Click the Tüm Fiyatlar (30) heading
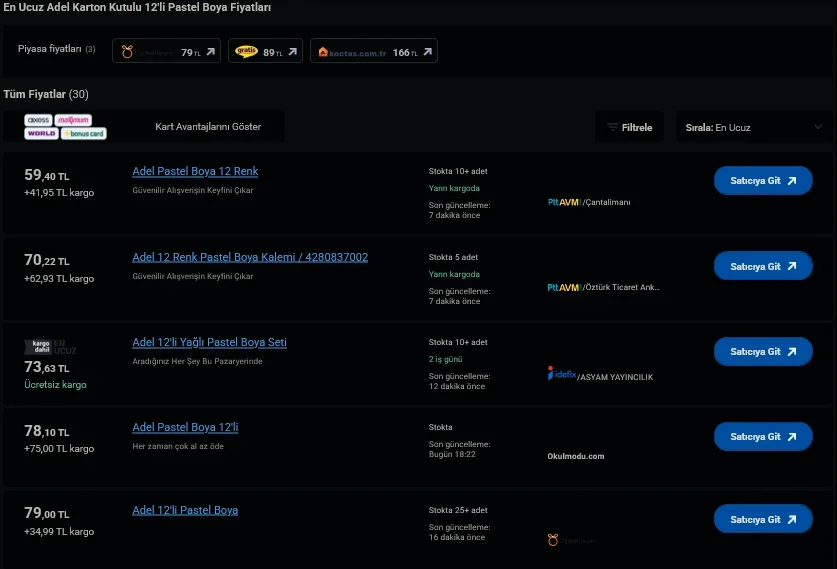Image resolution: width=837 pixels, height=569 pixels. pyautogui.click(x=46, y=94)
